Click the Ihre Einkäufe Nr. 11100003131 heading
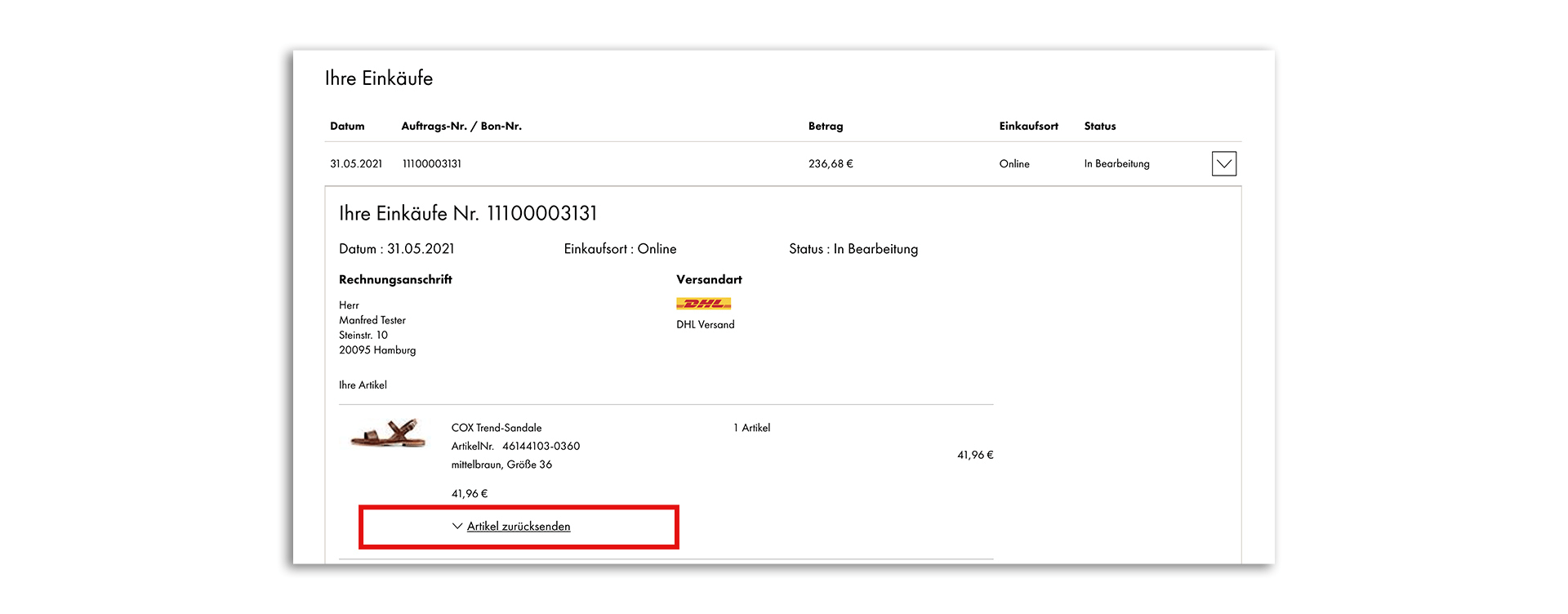1568x614 pixels. click(x=468, y=214)
